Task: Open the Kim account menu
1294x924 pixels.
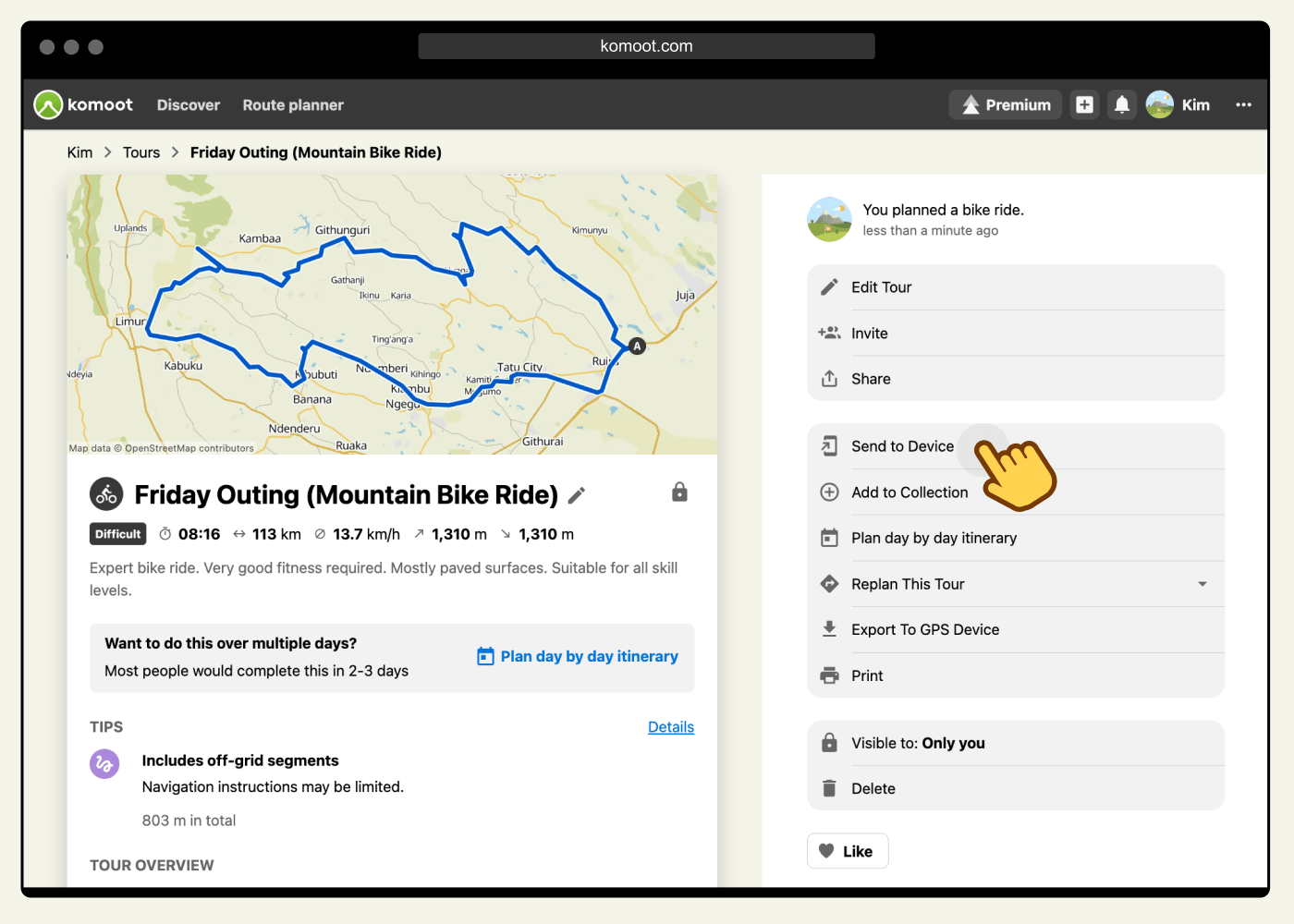Action: [x=1178, y=104]
